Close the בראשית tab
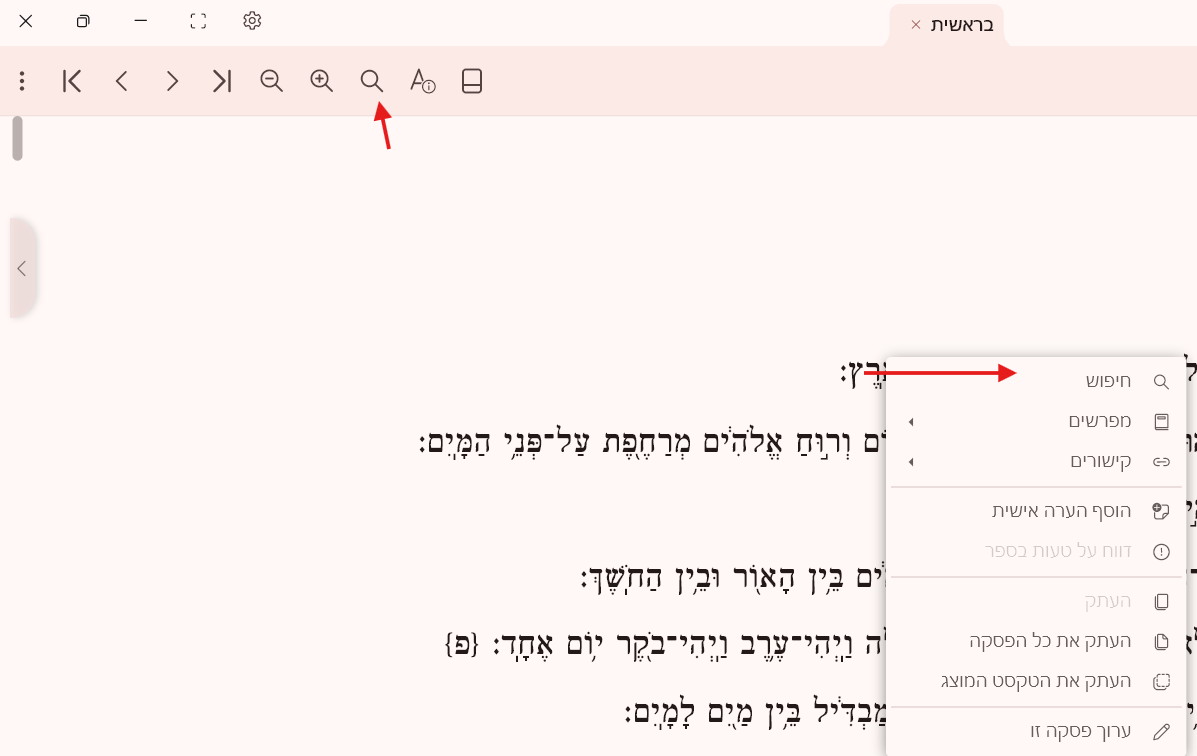 tap(916, 25)
